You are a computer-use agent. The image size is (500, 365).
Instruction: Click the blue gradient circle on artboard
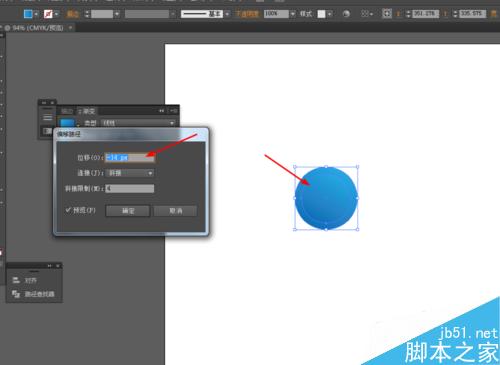[x=326, y=198]
